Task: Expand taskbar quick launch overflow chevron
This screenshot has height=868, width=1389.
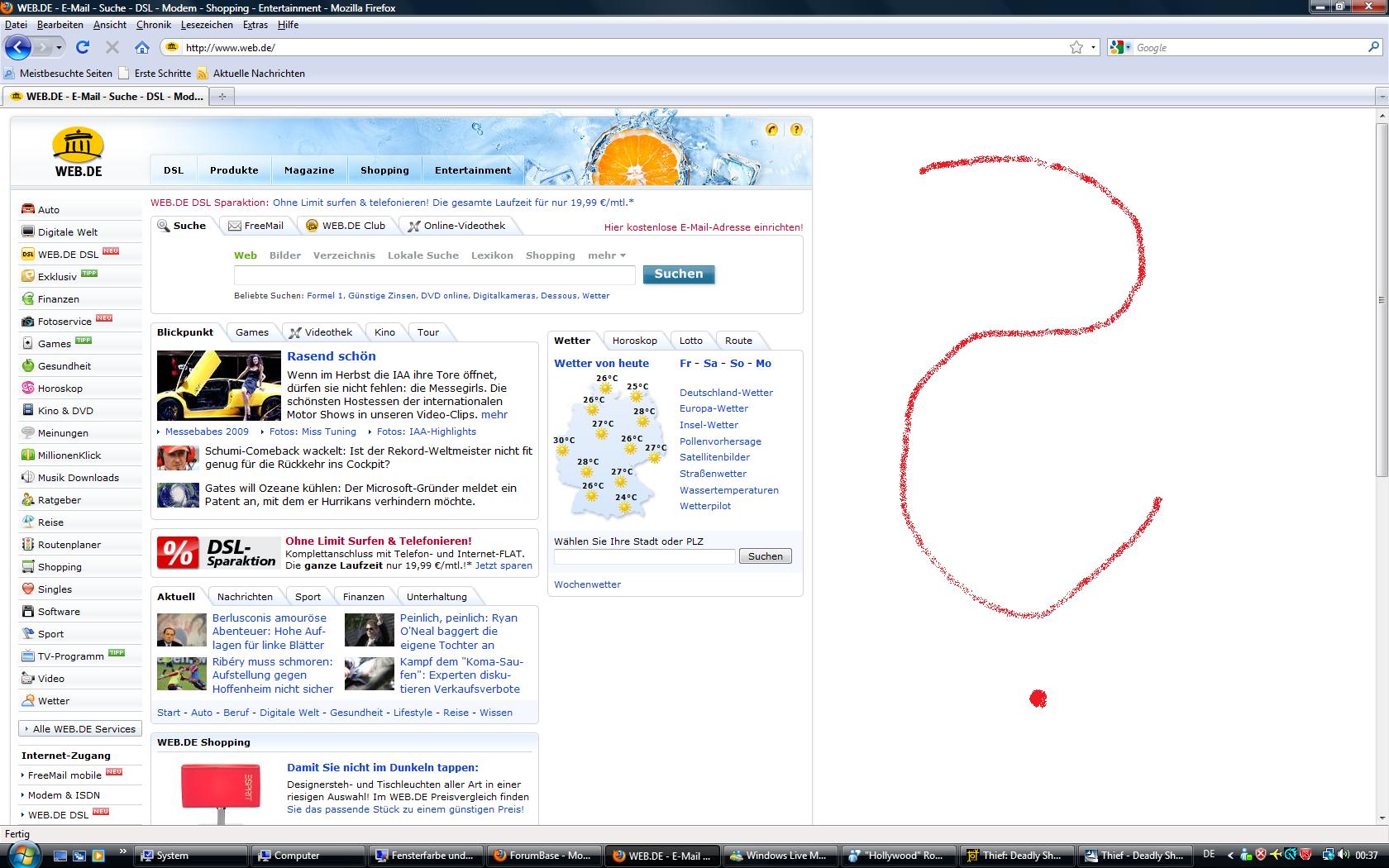Action: pos(123,851)
